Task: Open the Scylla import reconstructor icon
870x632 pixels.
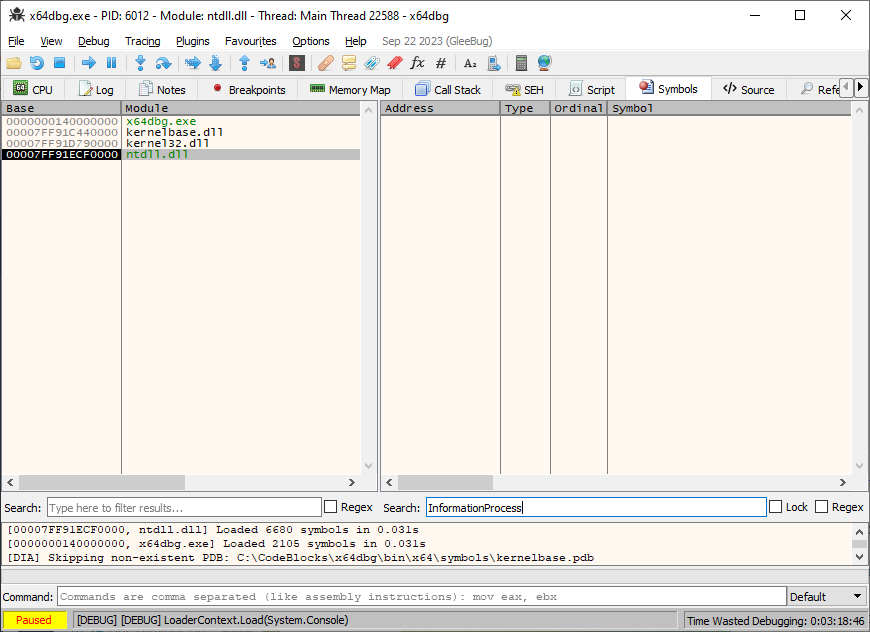Action: [x=297, y=63]
